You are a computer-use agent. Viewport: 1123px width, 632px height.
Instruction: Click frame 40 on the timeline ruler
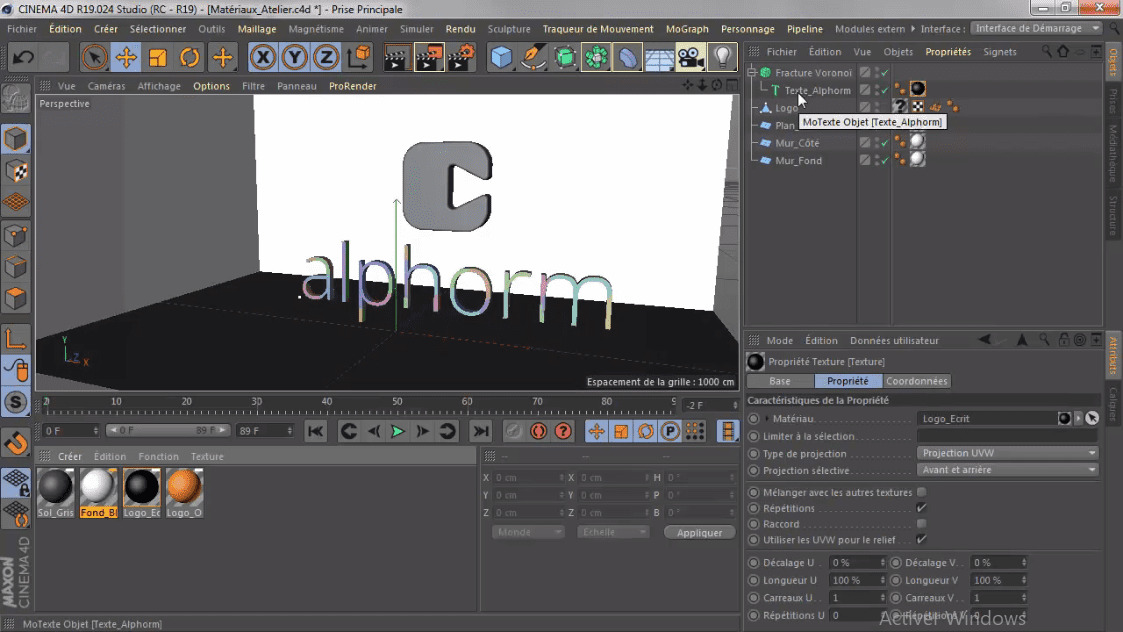327,403
